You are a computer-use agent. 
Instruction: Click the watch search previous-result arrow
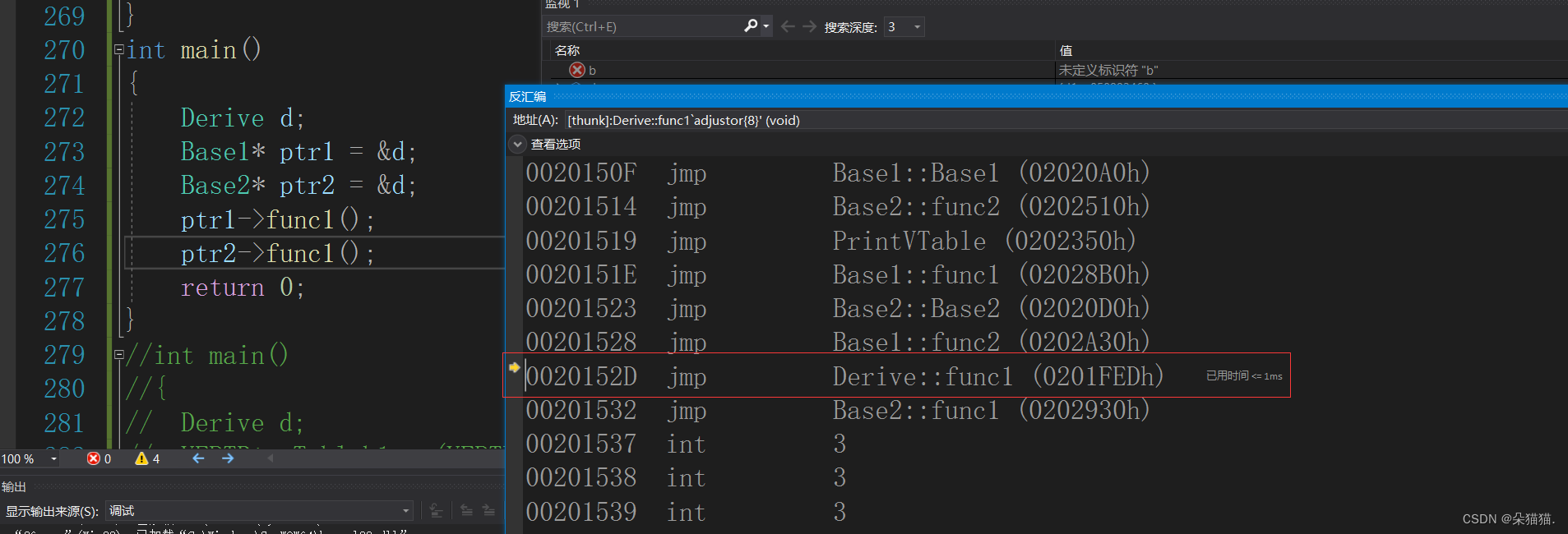(788, 26)
